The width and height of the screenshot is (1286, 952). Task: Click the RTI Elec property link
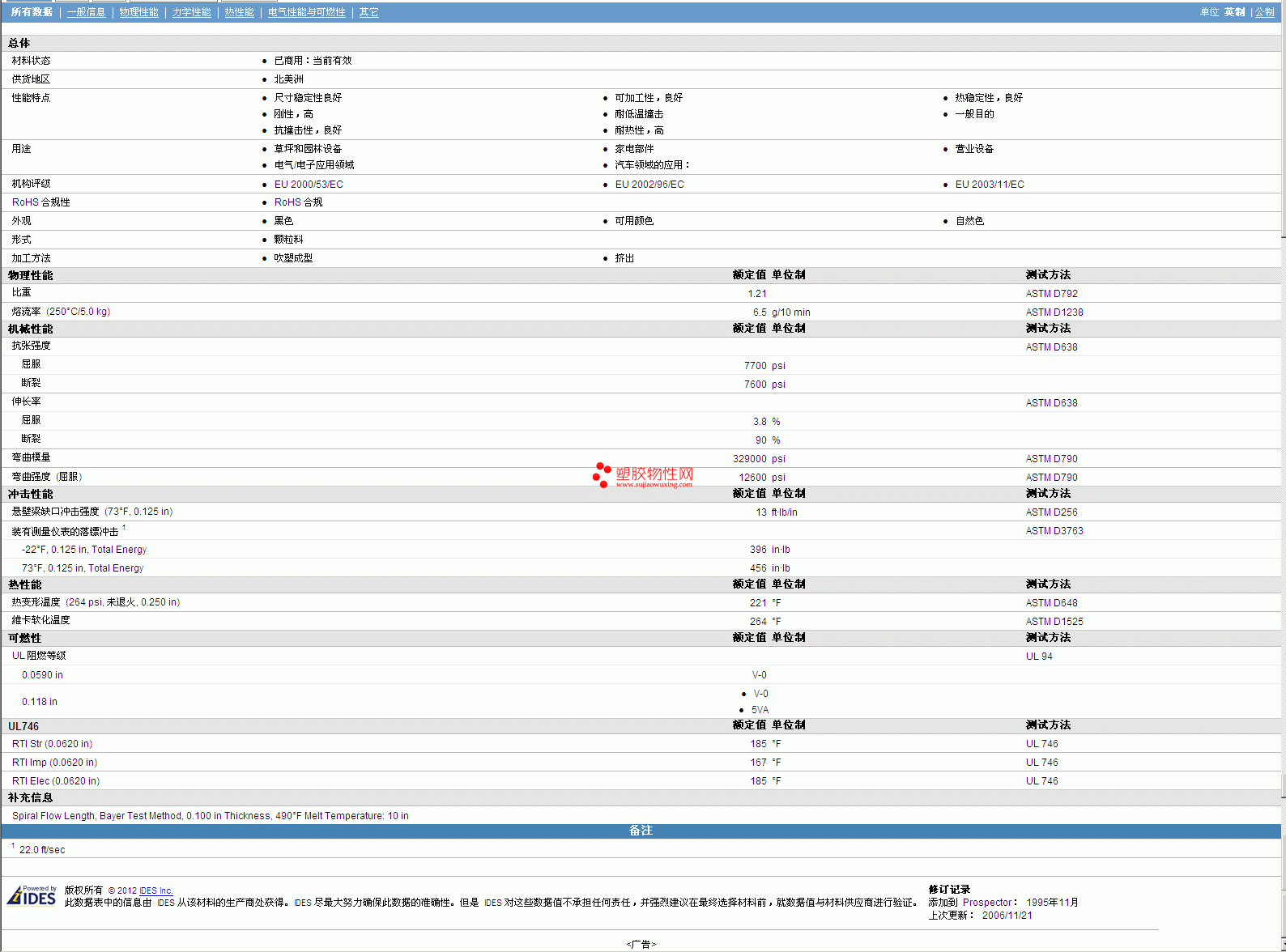(x=55, y=781)
